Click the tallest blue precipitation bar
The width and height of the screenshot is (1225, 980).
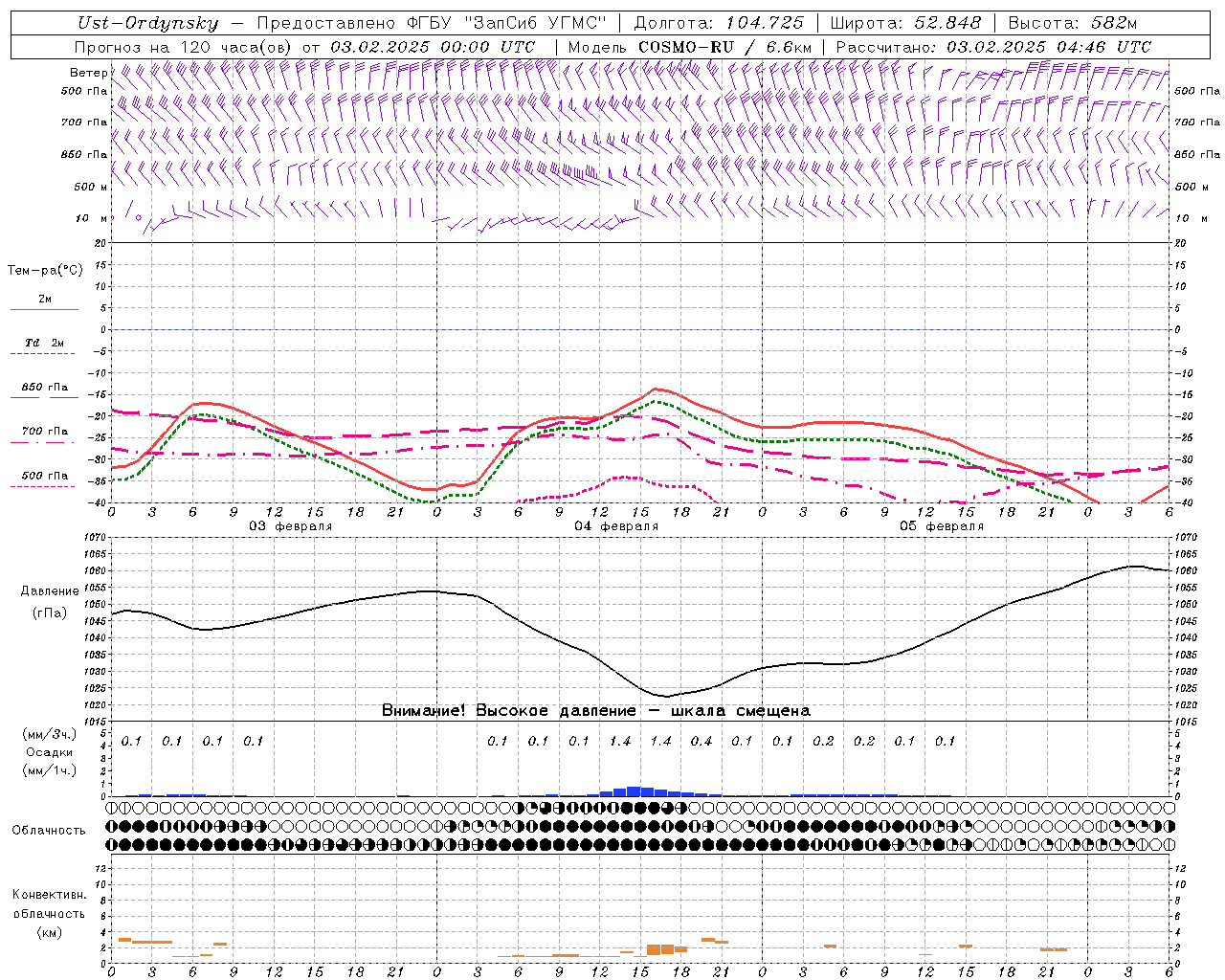coord(634,791)
